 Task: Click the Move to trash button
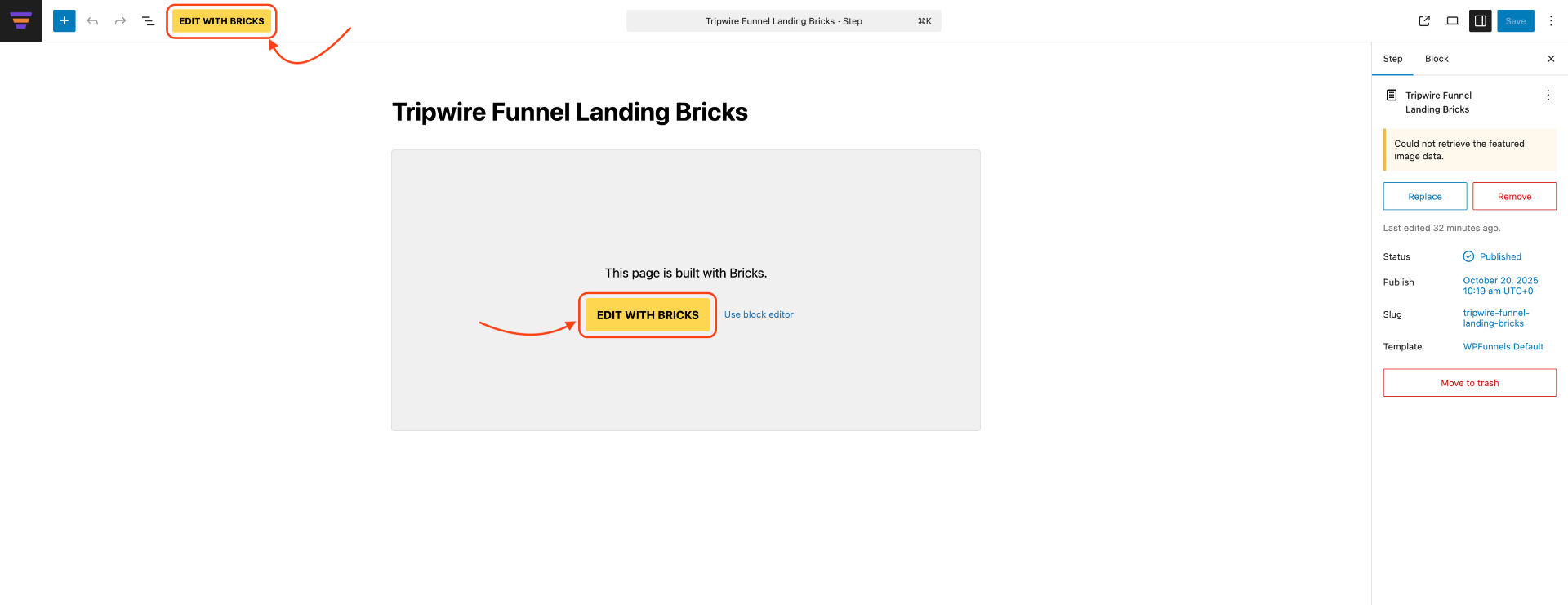[x=1469, y=383]
